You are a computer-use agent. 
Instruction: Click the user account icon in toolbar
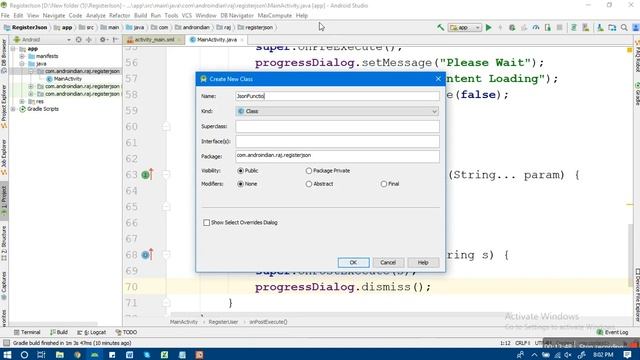click(x=636, y=27)
